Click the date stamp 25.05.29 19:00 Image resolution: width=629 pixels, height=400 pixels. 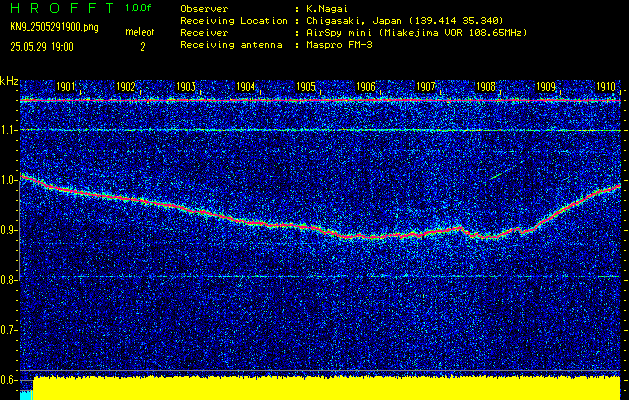click(x=42, y=47)
